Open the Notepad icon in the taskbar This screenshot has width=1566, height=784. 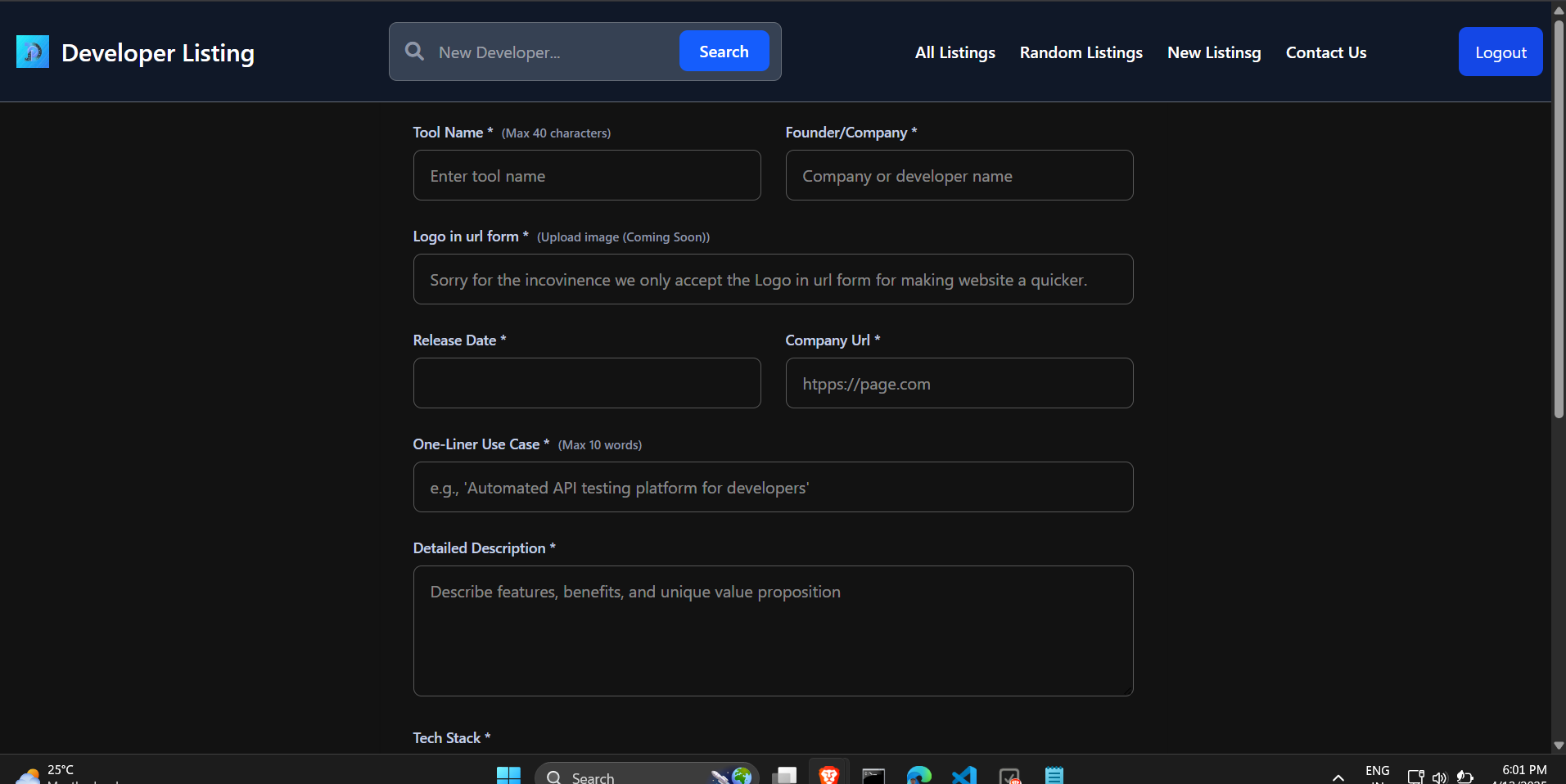[x=1054, y=776]
